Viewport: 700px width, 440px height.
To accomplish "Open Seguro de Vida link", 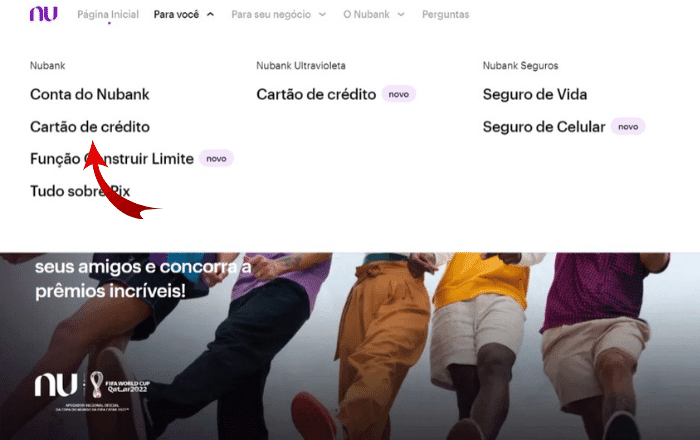I will click(x=535, y=95).
